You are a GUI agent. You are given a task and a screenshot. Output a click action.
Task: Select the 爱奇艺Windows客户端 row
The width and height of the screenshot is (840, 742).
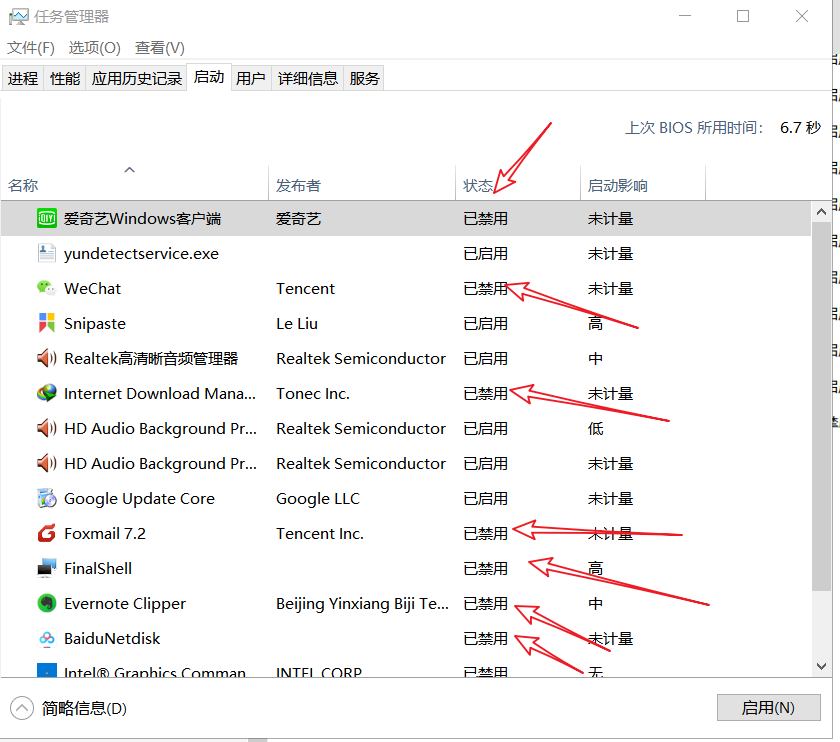(x=406, y=218)
